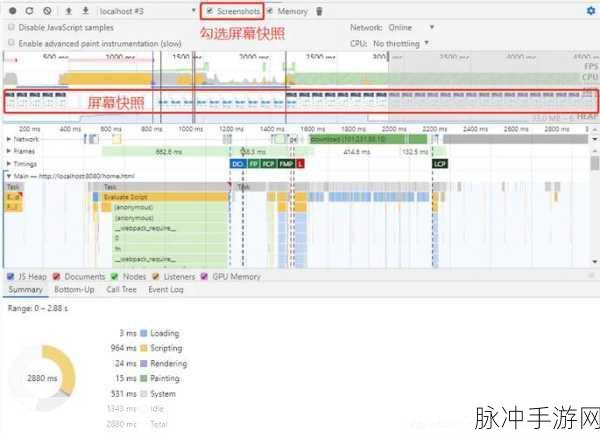This screenshot has height=437, width=600.
Task: Expand the Network track
Action: point(8,139)
